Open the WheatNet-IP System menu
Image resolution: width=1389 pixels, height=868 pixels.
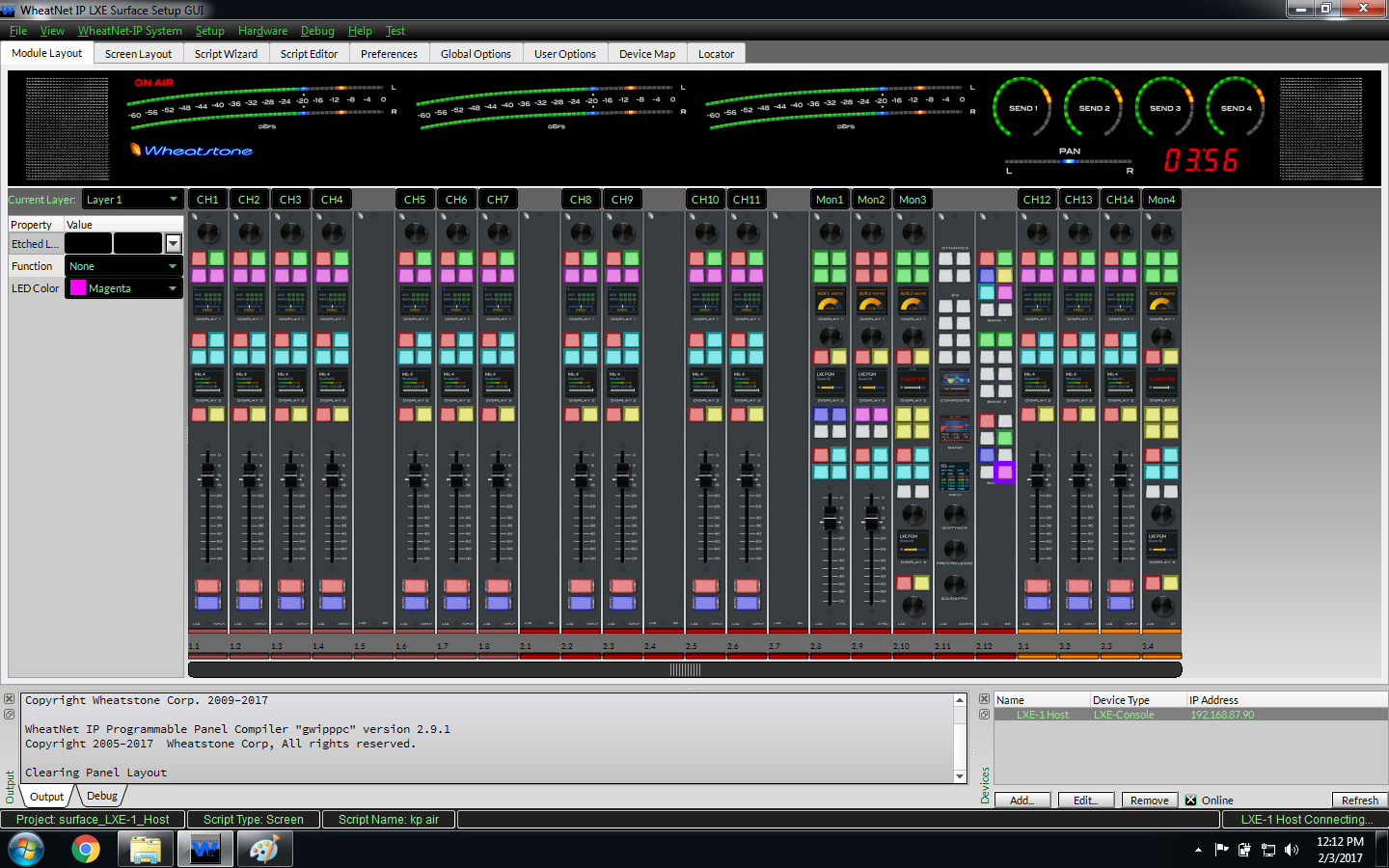(129, 31)
